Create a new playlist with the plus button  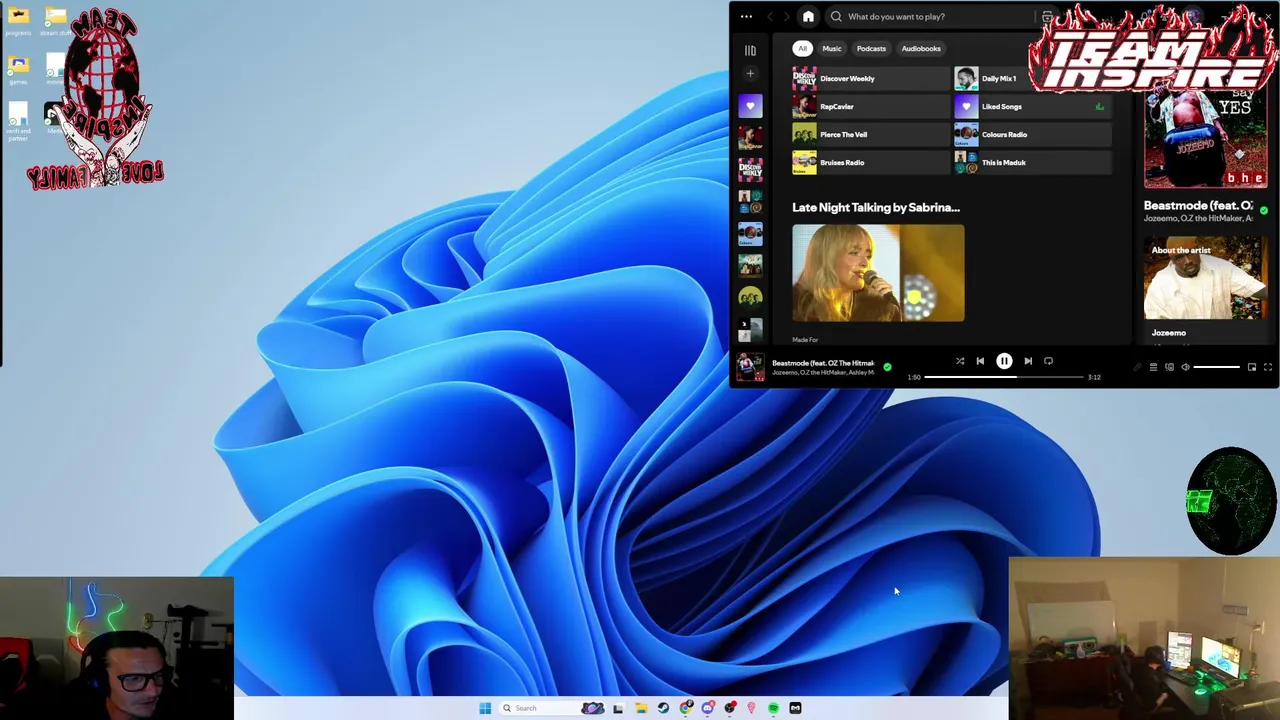tap(750, 73)
